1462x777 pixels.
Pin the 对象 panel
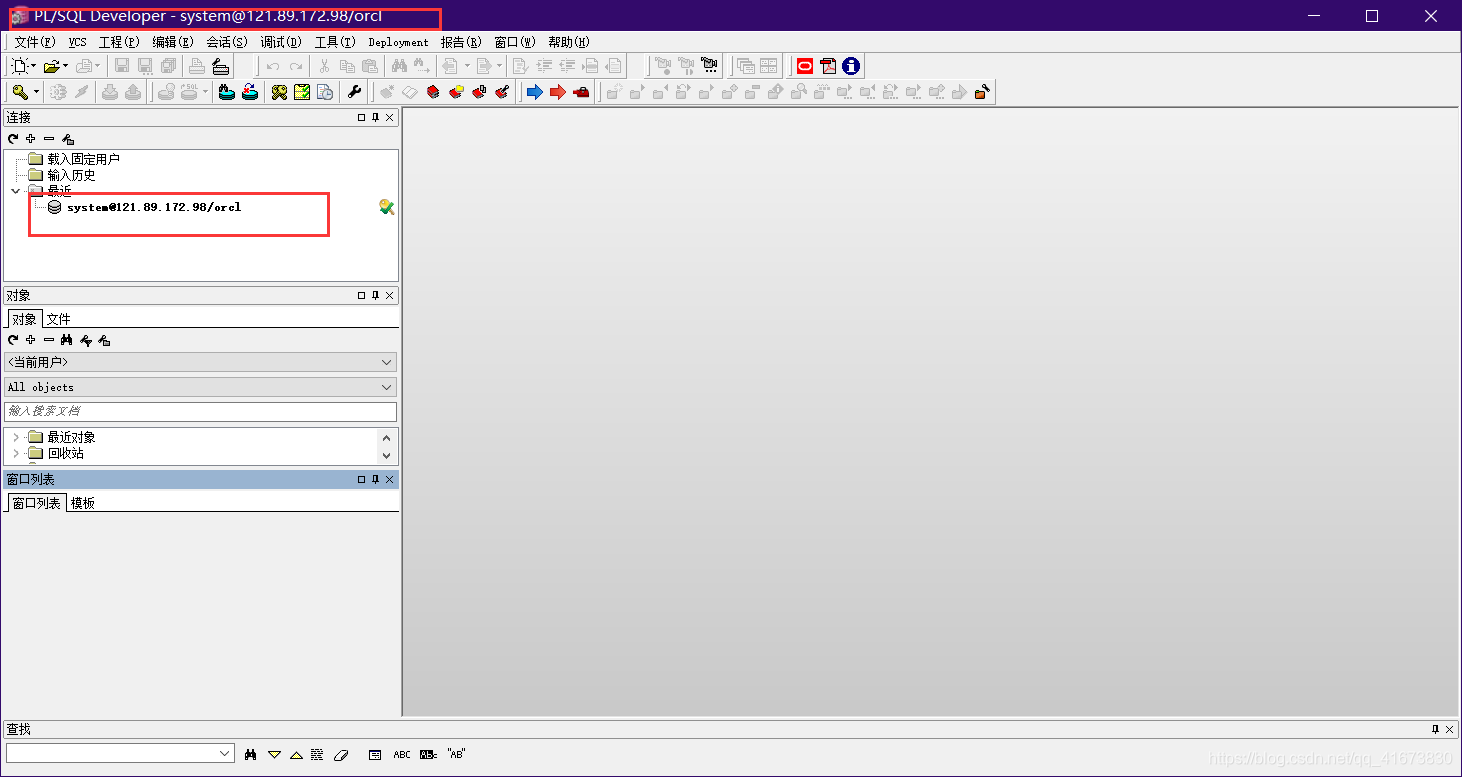click(x=375, y=296)
